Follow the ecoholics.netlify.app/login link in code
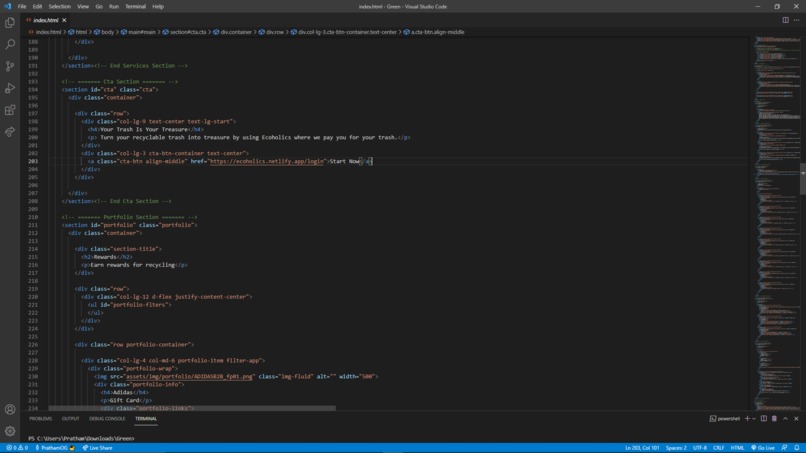The image size is (806, 453). coord(266,161)
